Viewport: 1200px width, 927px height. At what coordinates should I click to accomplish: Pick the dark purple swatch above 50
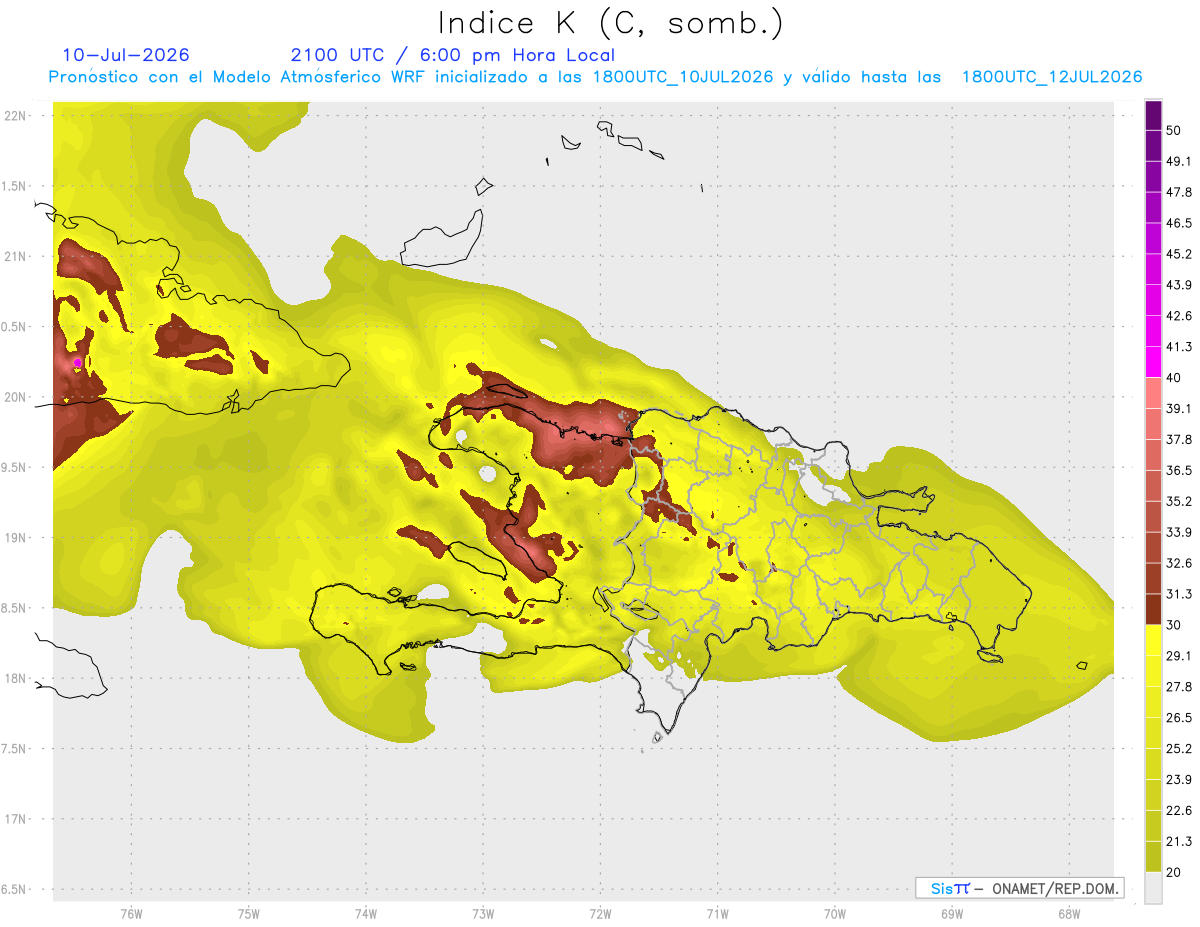pyautogui.click(x=1153, y=115)
